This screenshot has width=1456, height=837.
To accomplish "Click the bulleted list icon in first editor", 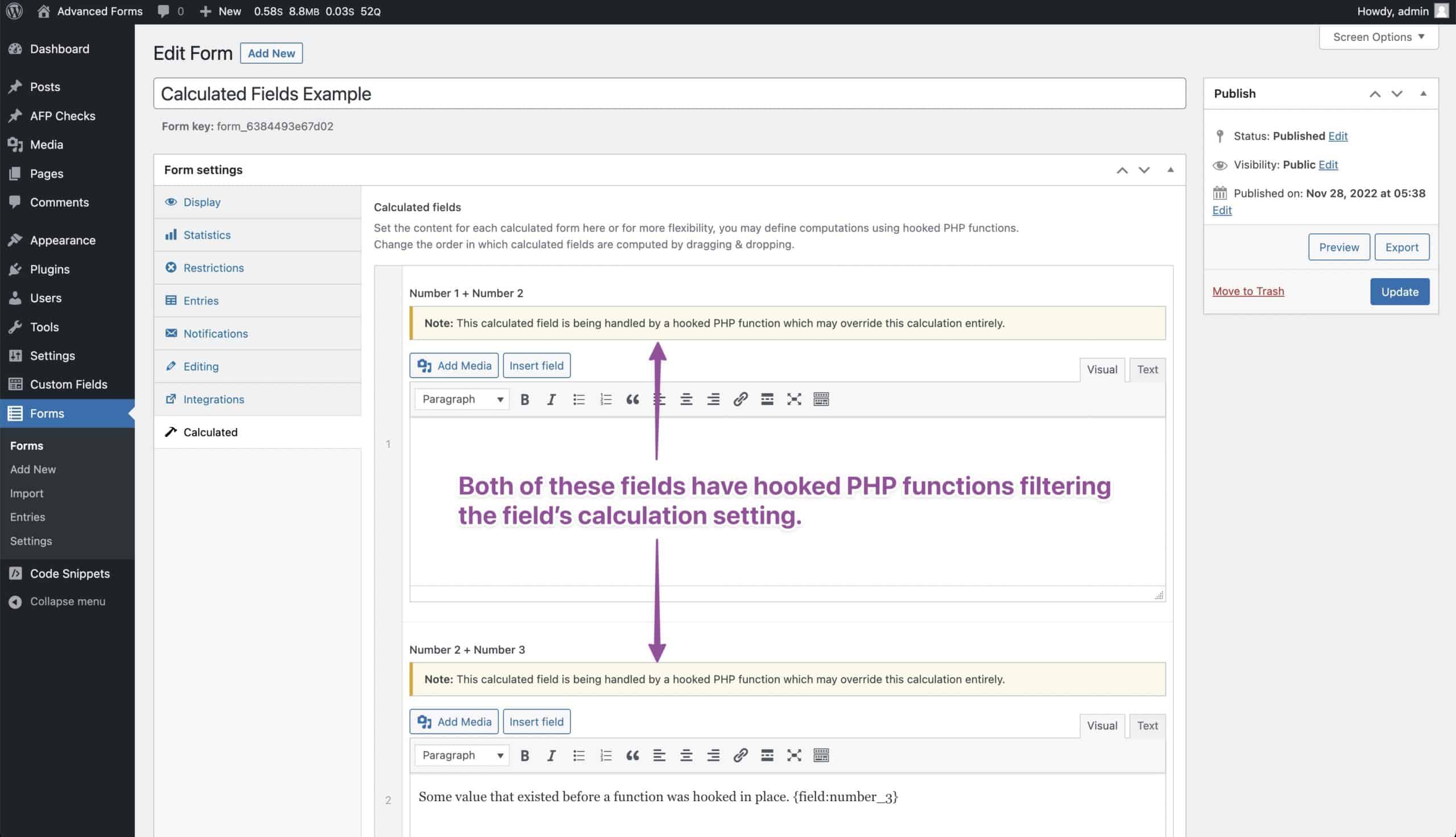I will pos(578,399).
